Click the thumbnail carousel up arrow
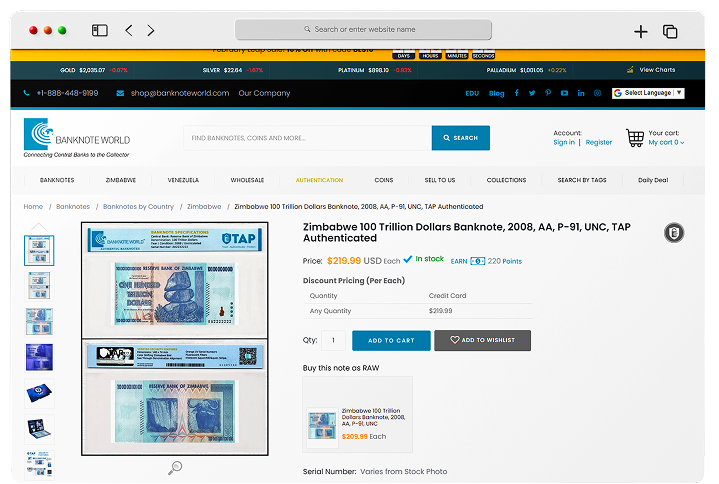 tap(39, 226)
